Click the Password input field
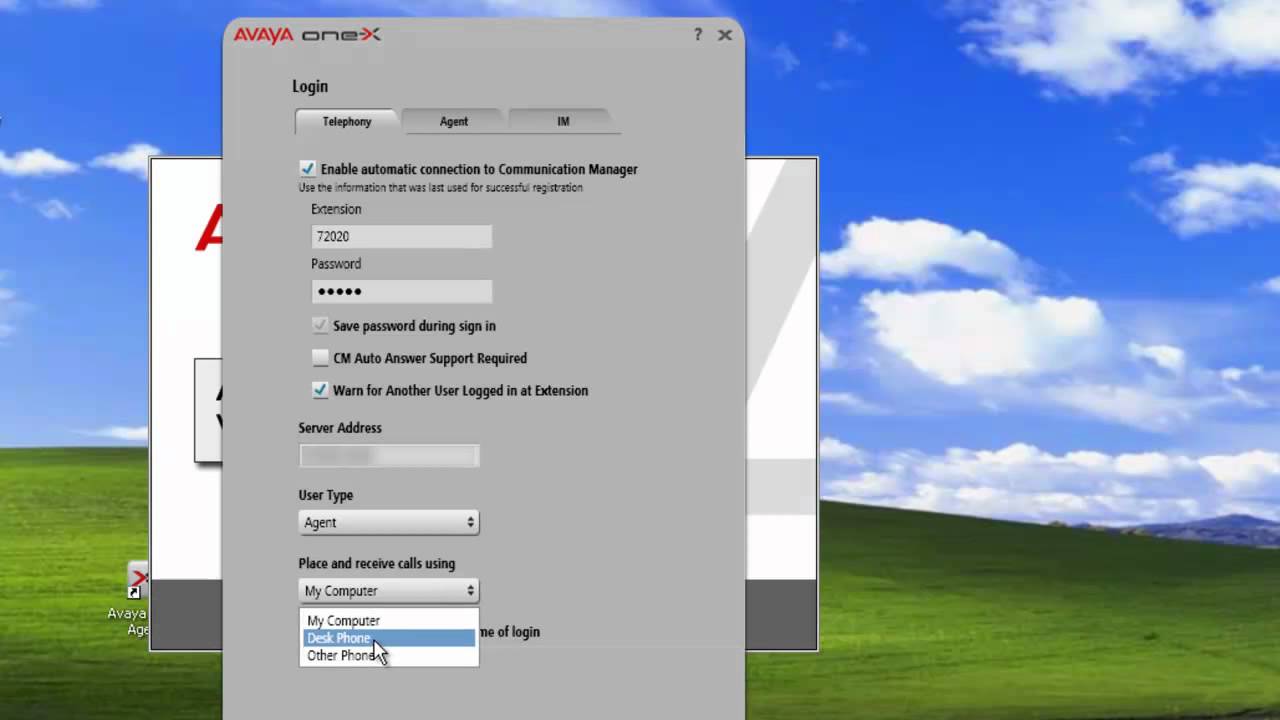Viewport: 1280px width, 720px height. 401,291
